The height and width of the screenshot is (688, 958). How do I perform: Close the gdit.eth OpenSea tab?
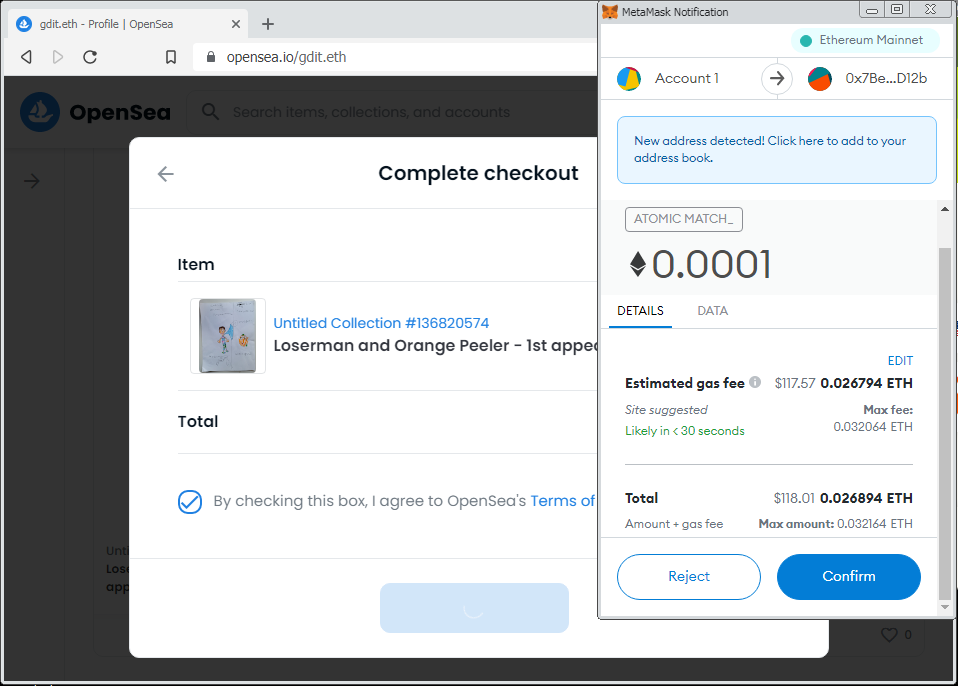click(x=236, y=24)
